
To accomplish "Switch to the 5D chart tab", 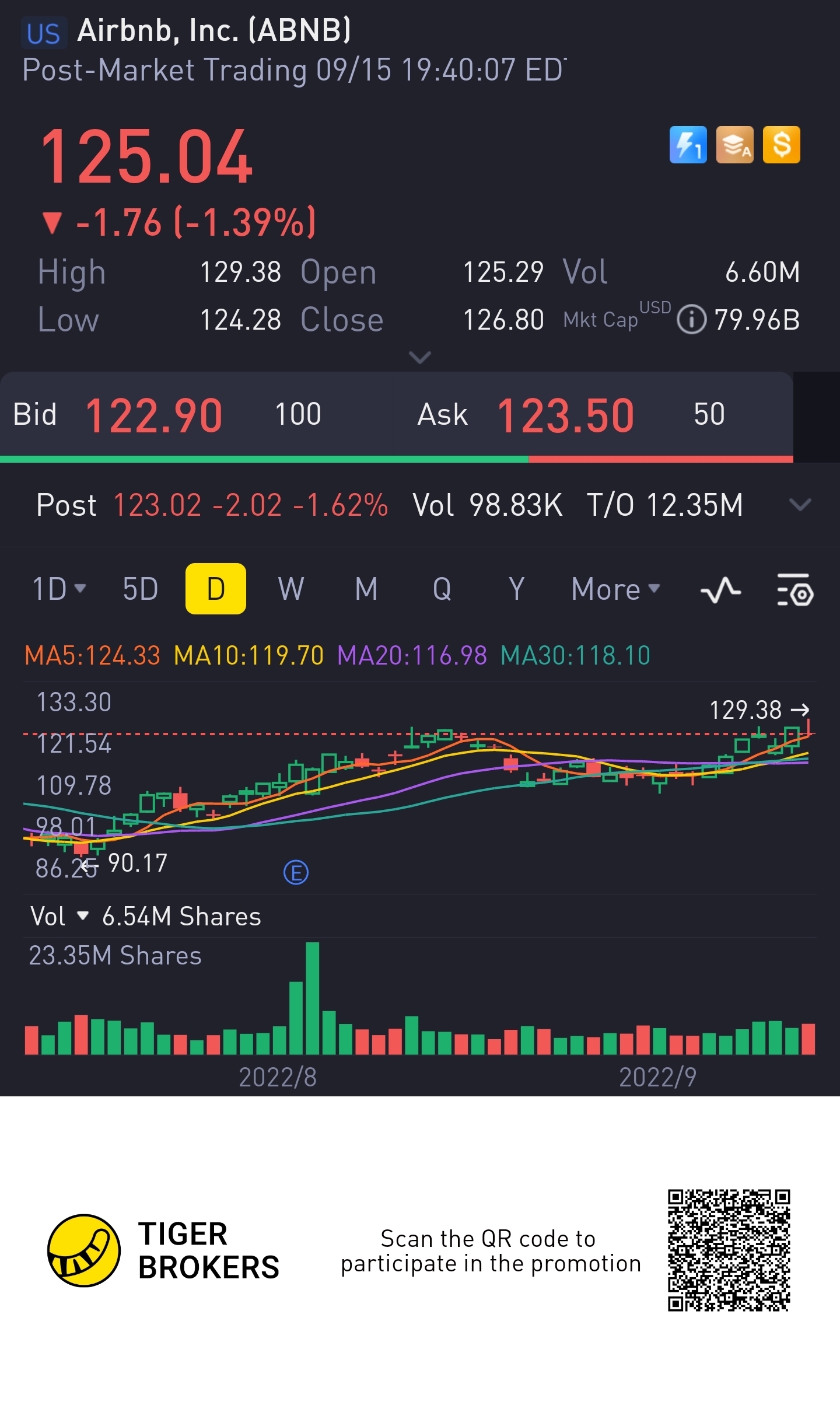I will [140, 589].
